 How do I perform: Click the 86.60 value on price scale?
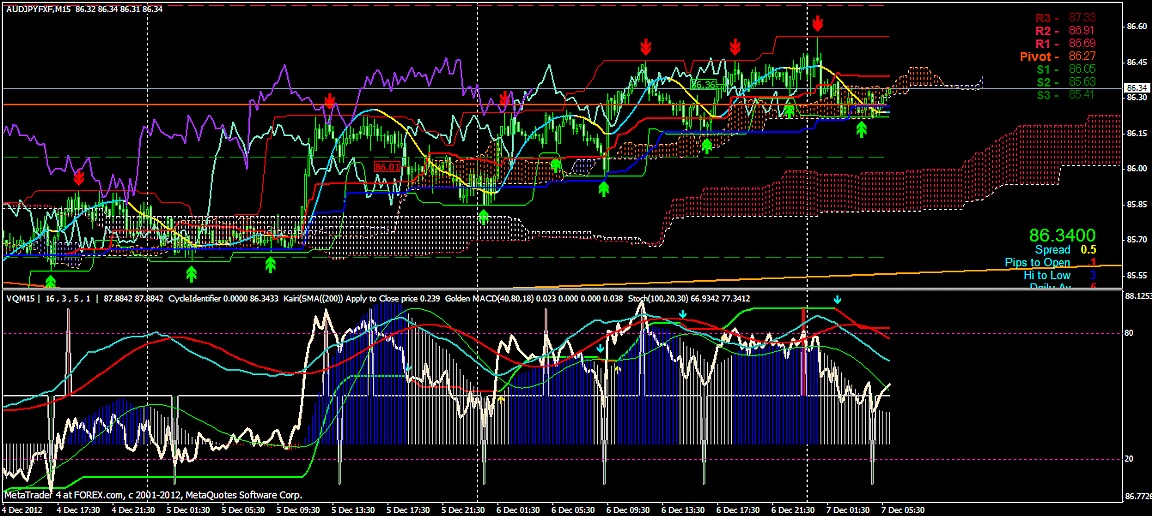point(1136,26)
